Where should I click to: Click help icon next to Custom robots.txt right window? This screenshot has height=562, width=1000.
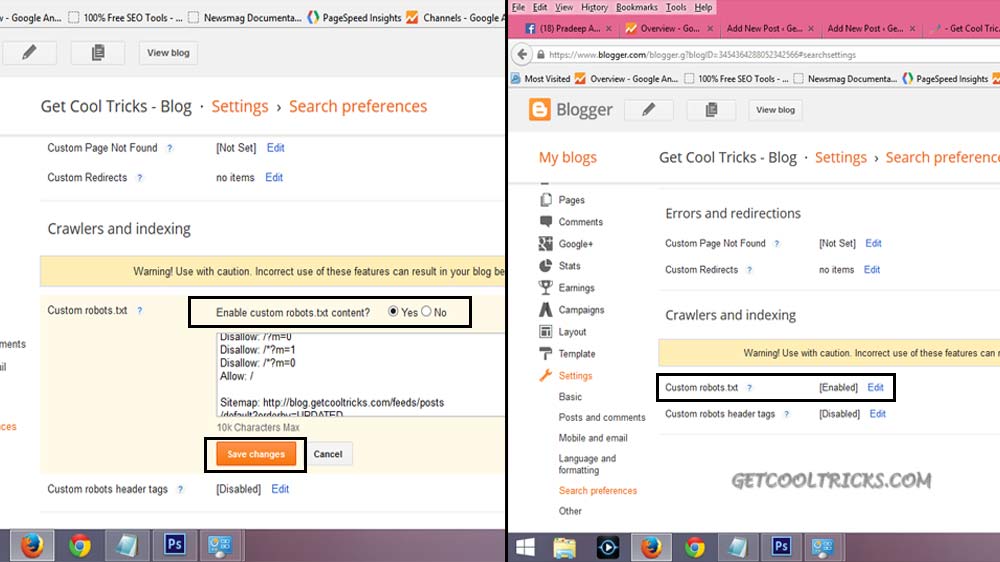click(x=749, y=388)
